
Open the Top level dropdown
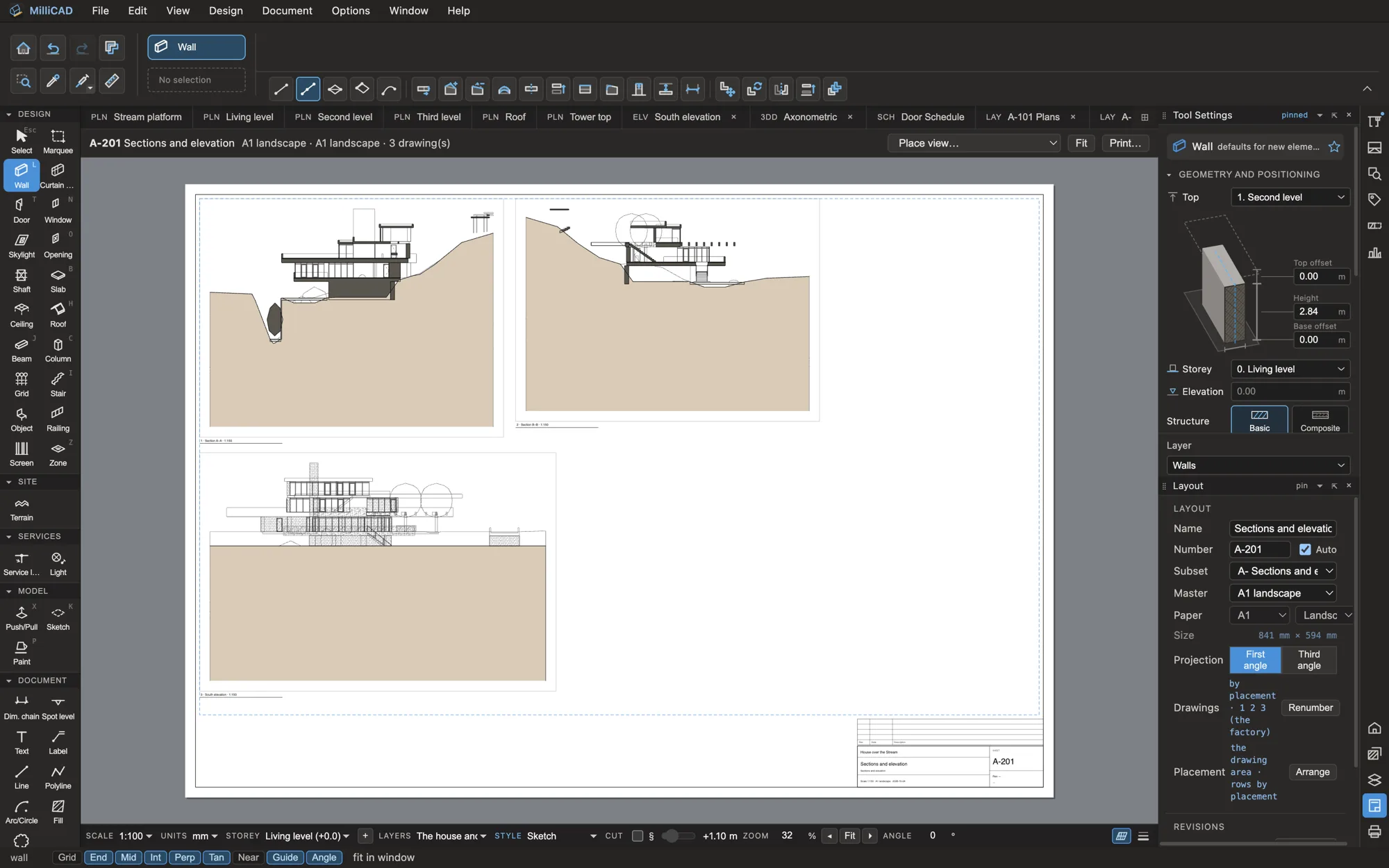1290,197
